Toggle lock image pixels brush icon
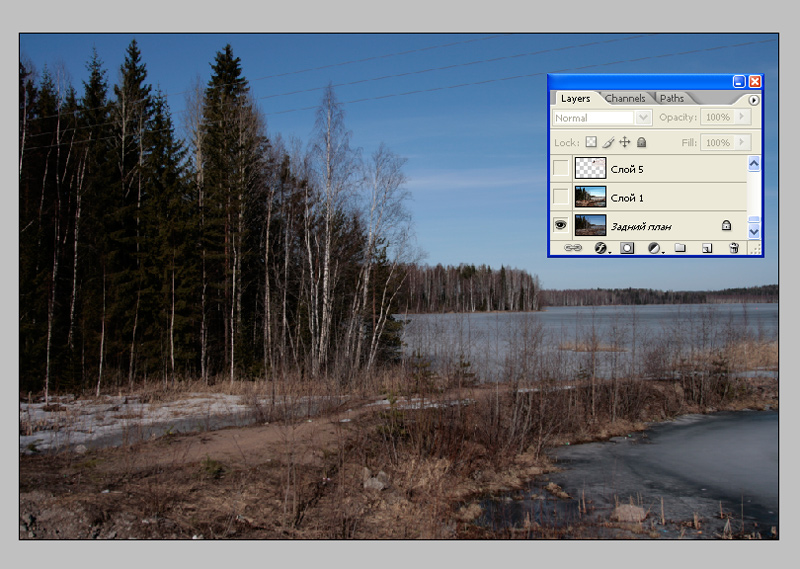Screen dimensions: 800x569 click(608, 142)
